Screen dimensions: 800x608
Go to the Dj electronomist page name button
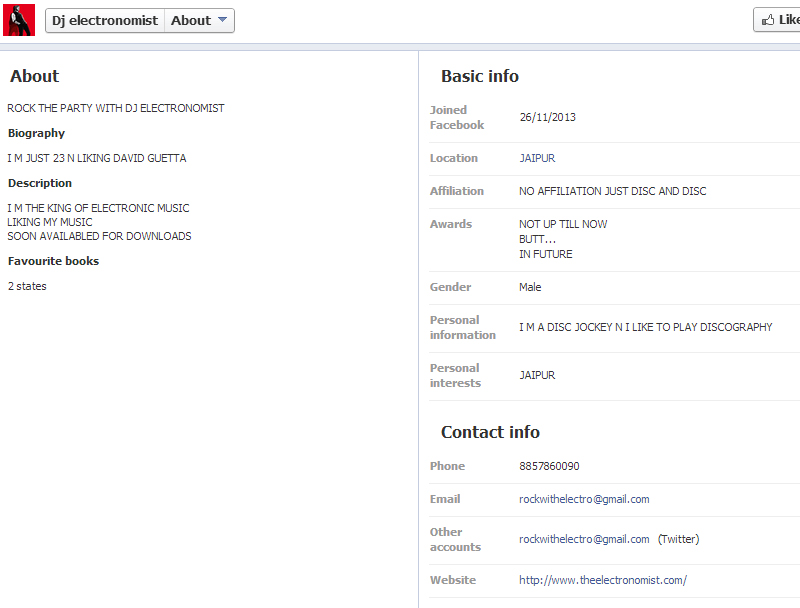point(105,20)
